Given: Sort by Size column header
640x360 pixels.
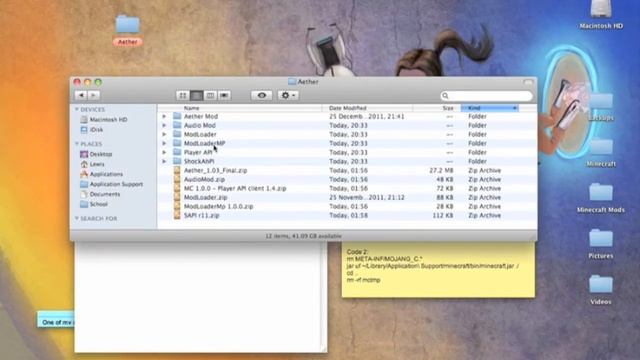Looking at the screenshot, I should [437, 108].
